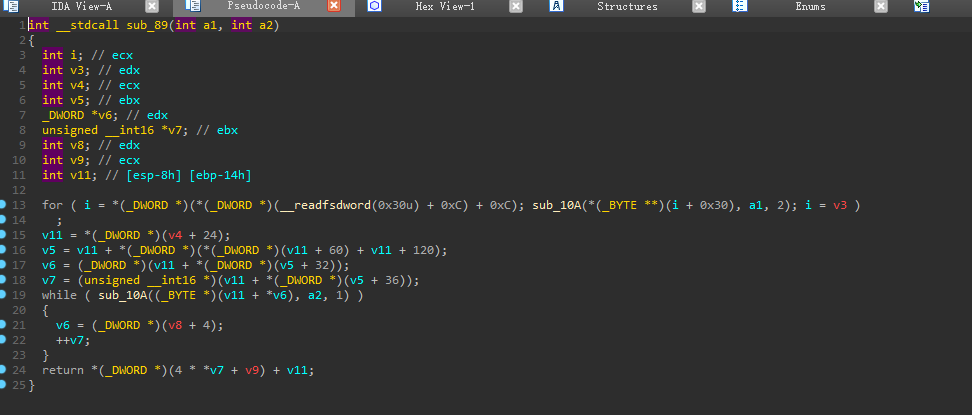Click the rightmost tab icon after Enums
The height and width of the screenshot is (415, 972).
click(920, 6)
